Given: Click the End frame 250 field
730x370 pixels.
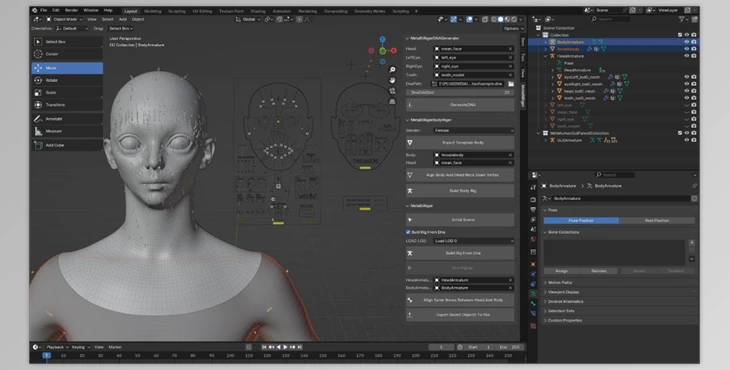Looking at the screenshot, I should (x=509, y=347).
